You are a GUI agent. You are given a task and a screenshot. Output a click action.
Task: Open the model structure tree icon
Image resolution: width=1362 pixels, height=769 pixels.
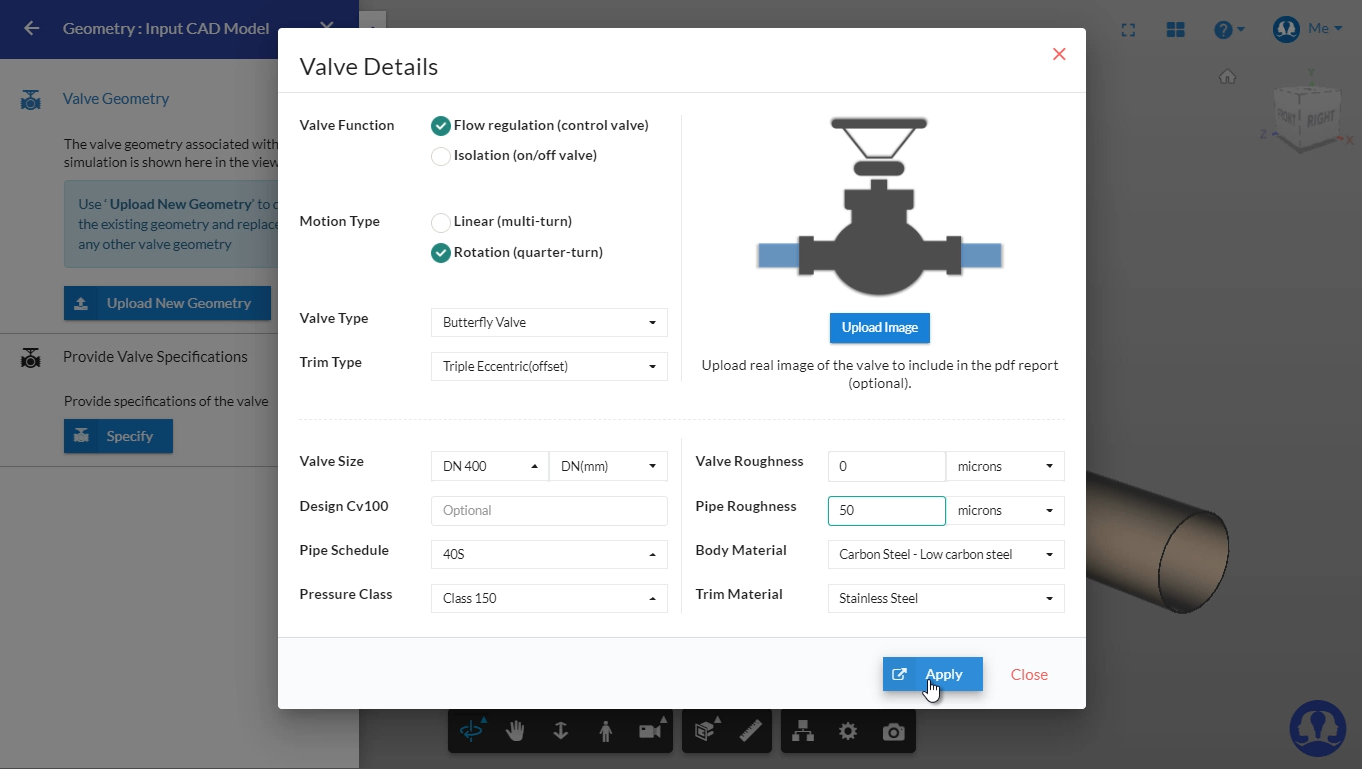[x=803, y=731]
